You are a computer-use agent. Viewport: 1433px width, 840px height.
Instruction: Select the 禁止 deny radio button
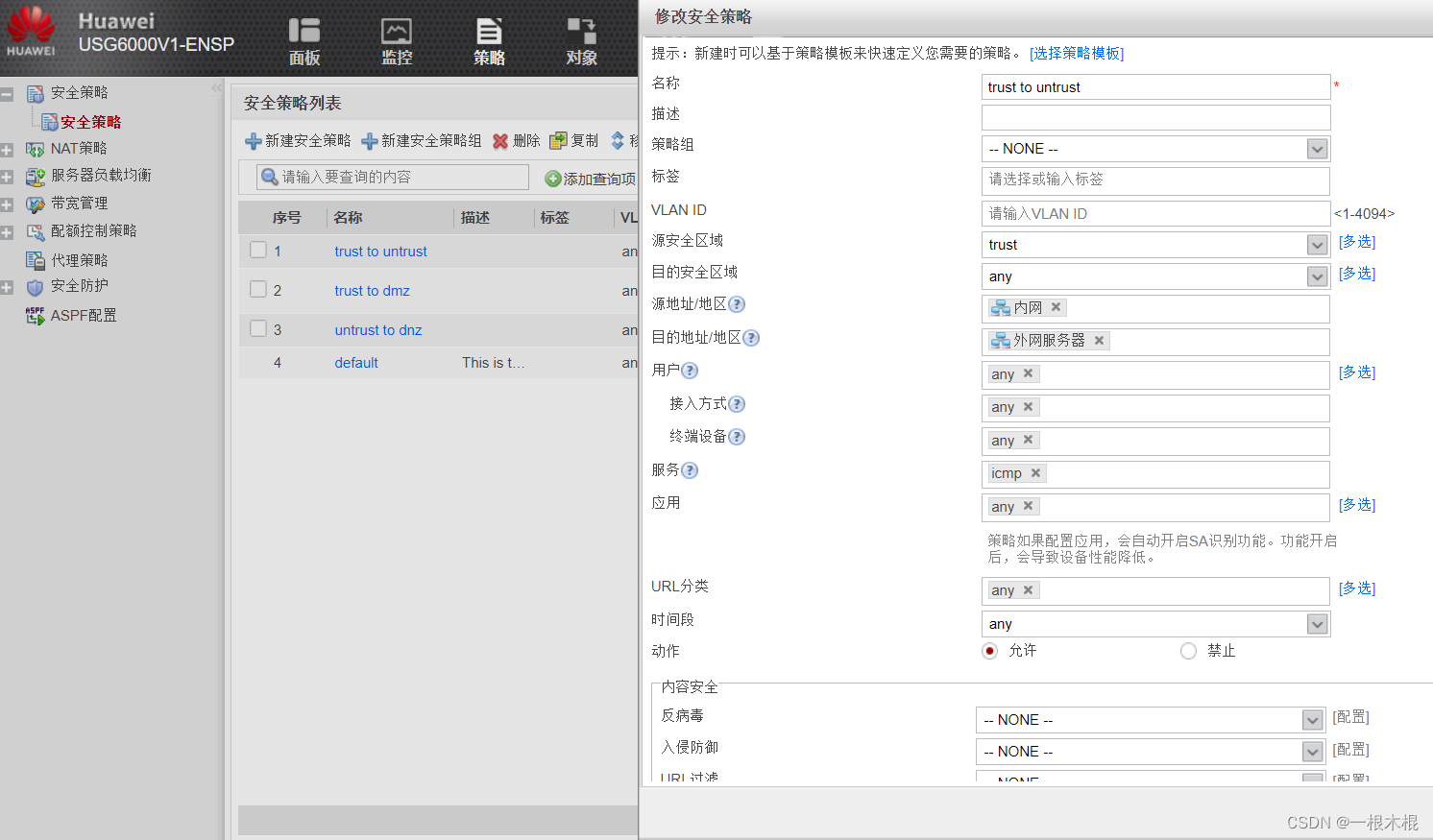(x=1188, y=651)
